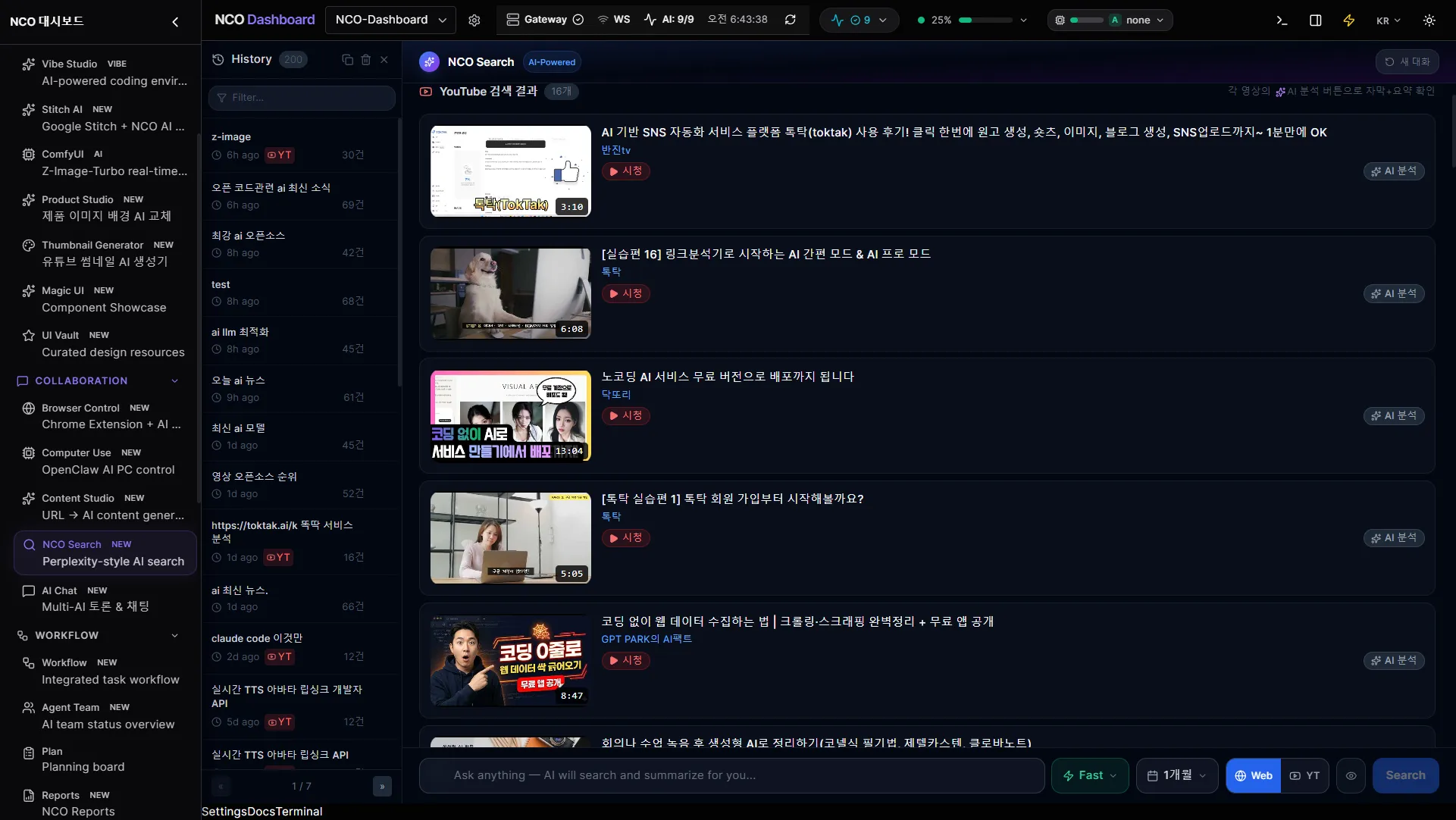Delete history with trash icon
1456x820 pixels.
tap(366, 59)
